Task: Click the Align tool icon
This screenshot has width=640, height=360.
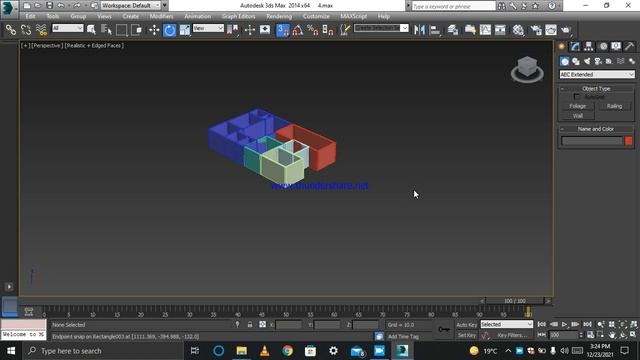Action: point(435,29)
